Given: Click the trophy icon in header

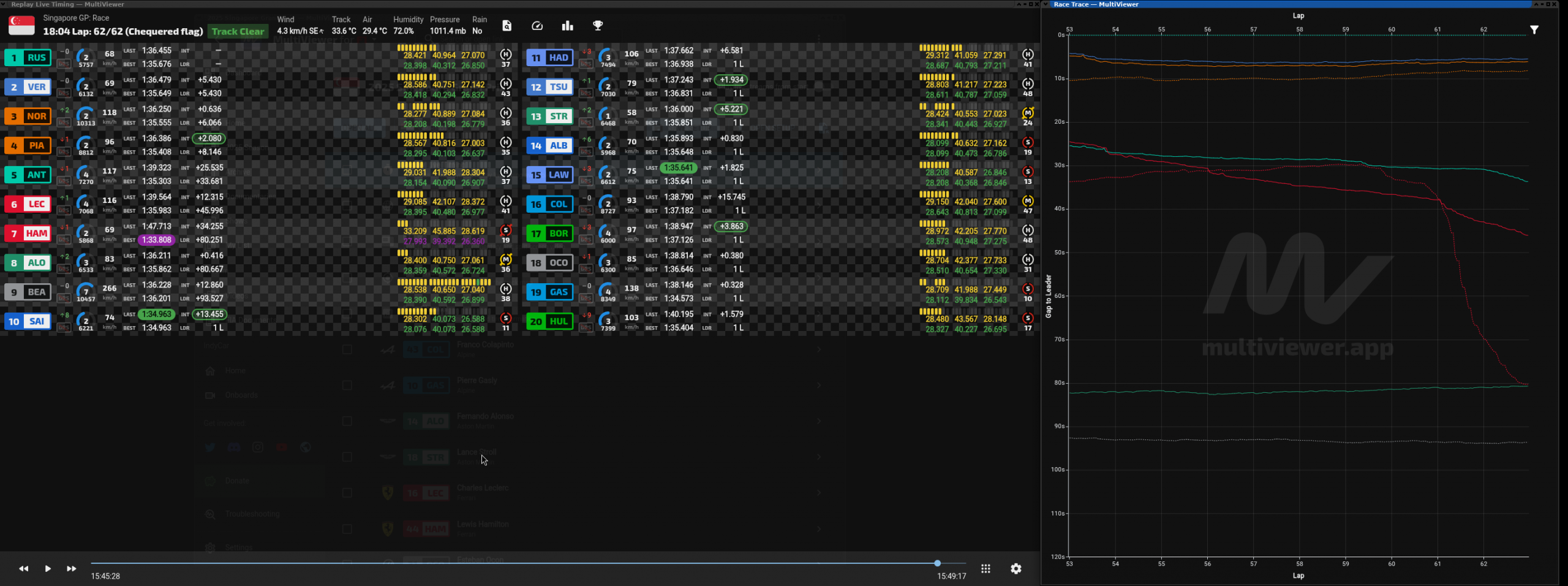Looking at the screenshot, I should click(598, 26).
